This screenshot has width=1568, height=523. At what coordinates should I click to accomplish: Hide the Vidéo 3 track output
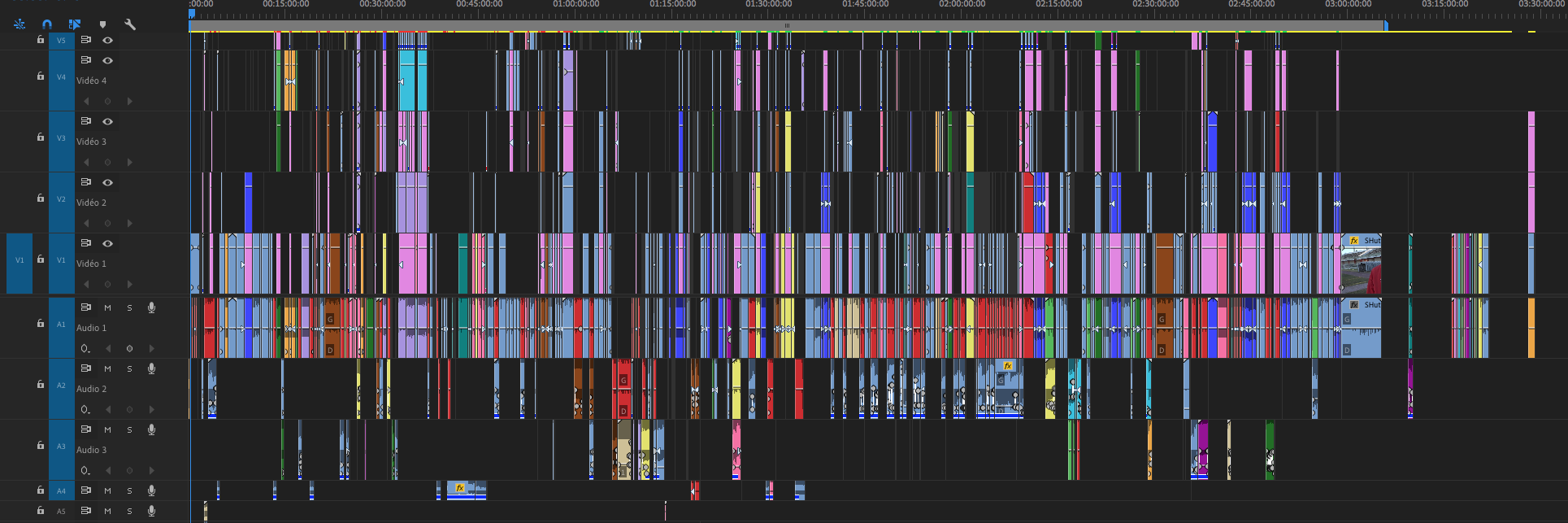(107, 121)
